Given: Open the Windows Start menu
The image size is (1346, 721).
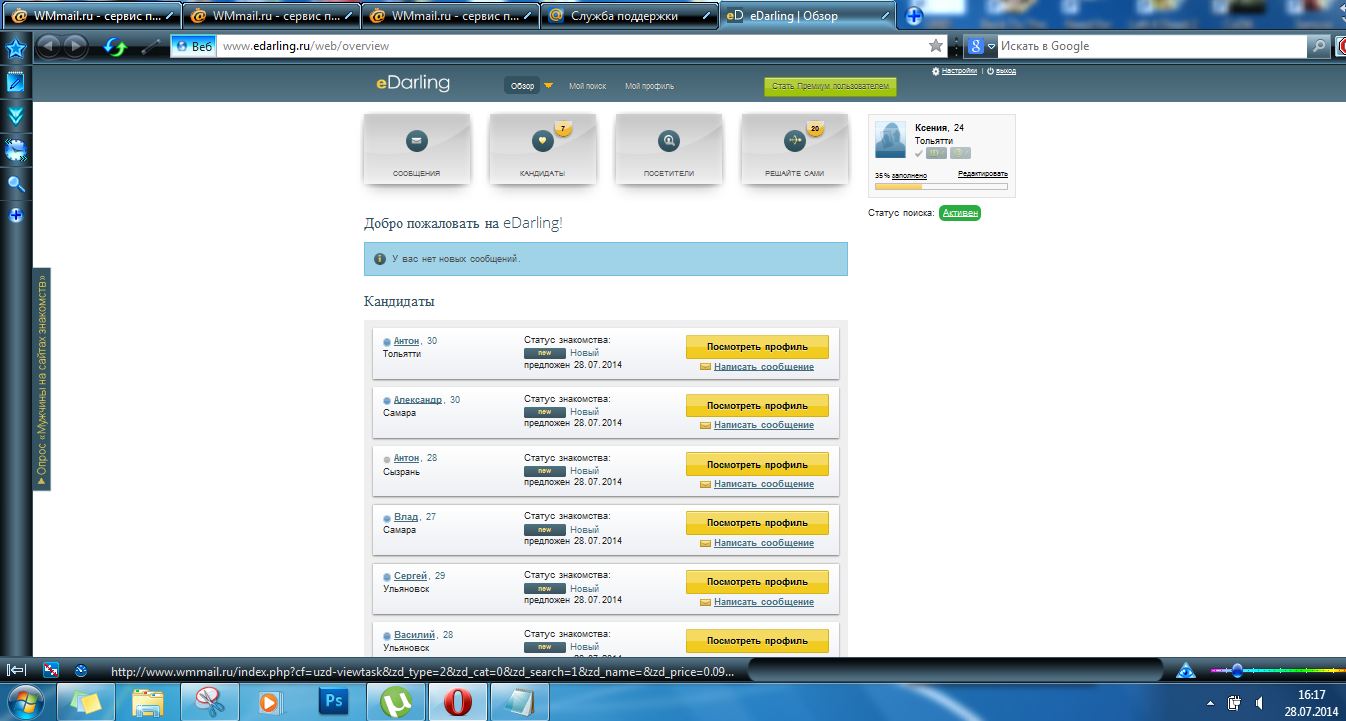Looking at the screenshot, I should [x=24, y=701].
